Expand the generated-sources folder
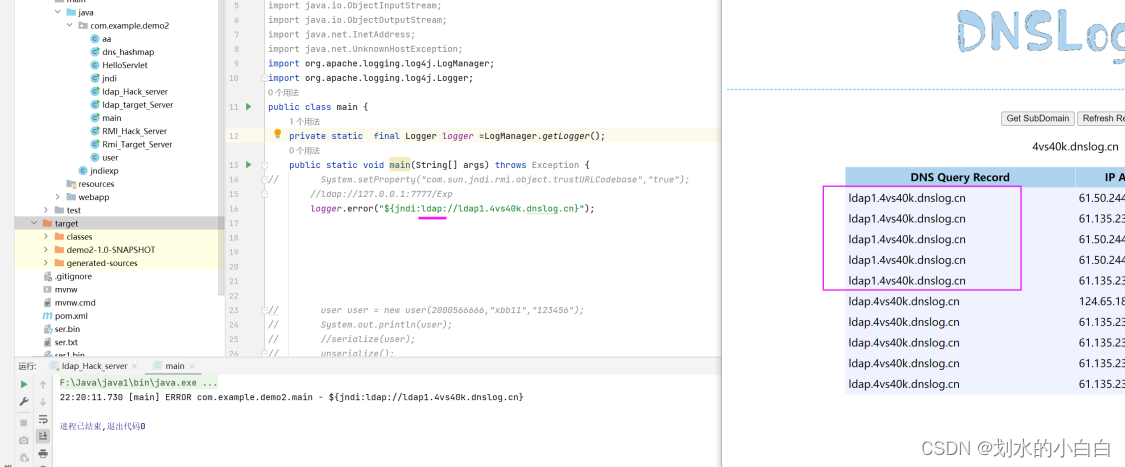 click(45, 263)
